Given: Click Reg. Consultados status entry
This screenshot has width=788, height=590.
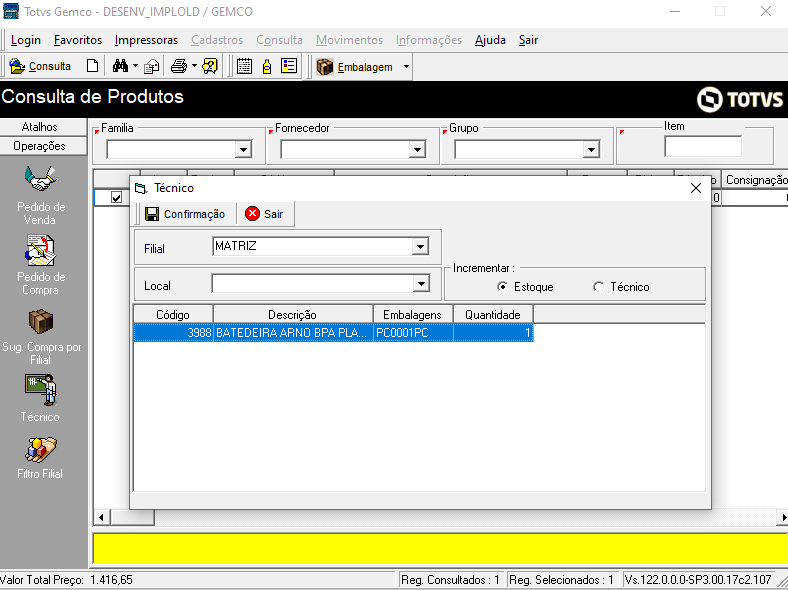Looking at the screenshot, I should click(450, 580).
